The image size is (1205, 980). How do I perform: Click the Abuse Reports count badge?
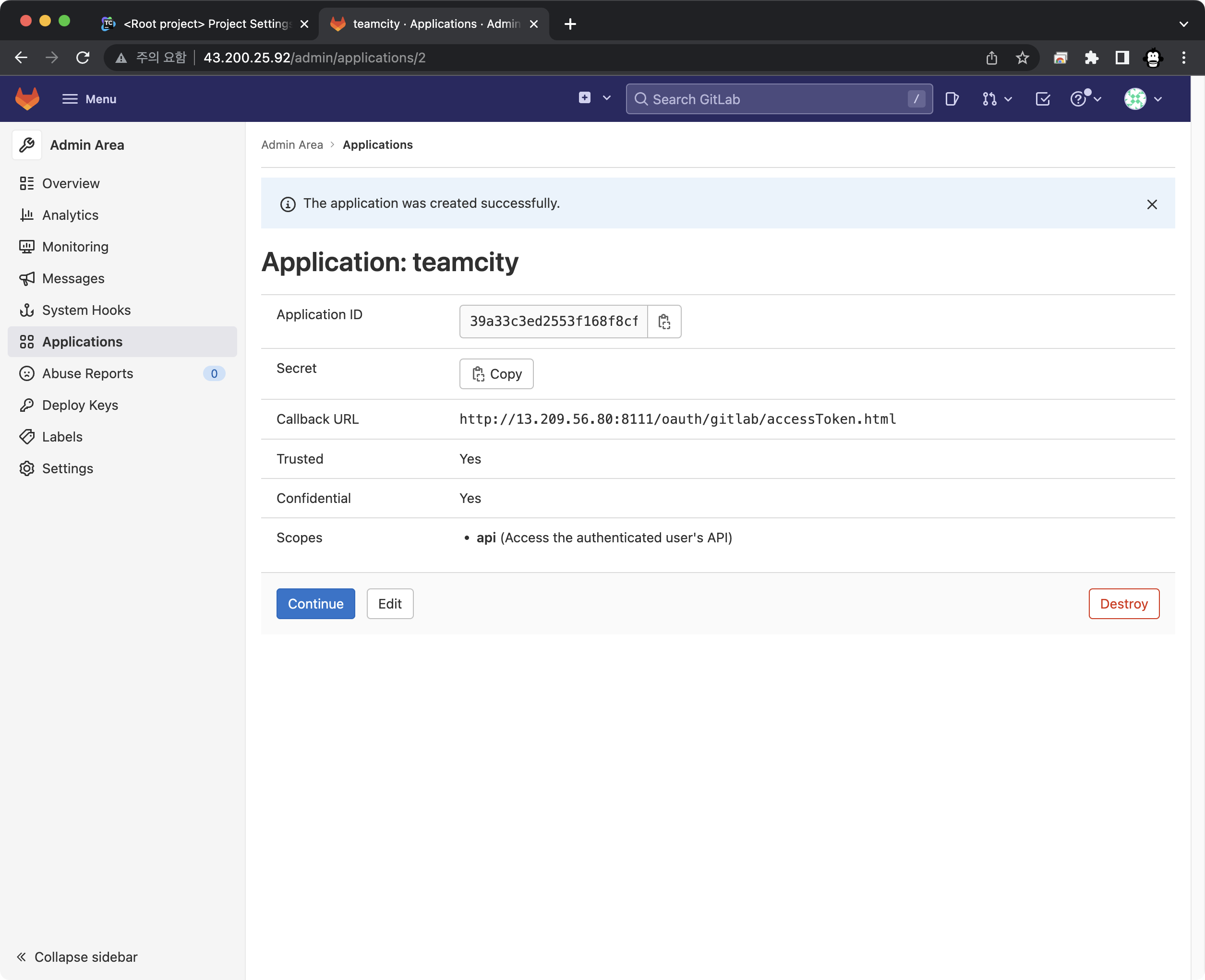(x=214, y=373)
